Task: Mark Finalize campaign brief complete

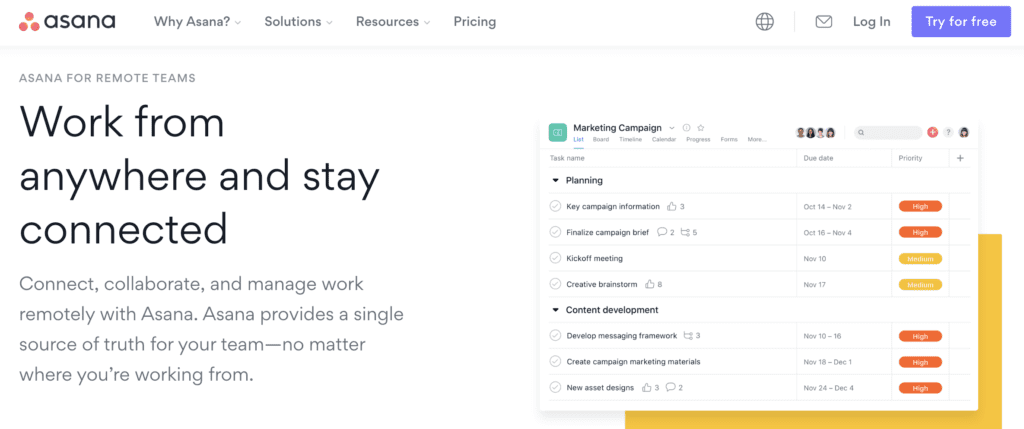Action: (x=555, y=232)
